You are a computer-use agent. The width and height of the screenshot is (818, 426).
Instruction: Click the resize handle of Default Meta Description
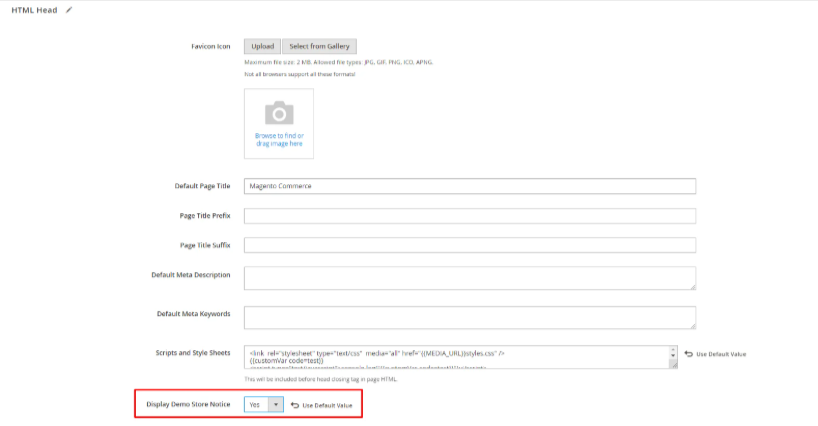tap(691, 286)
